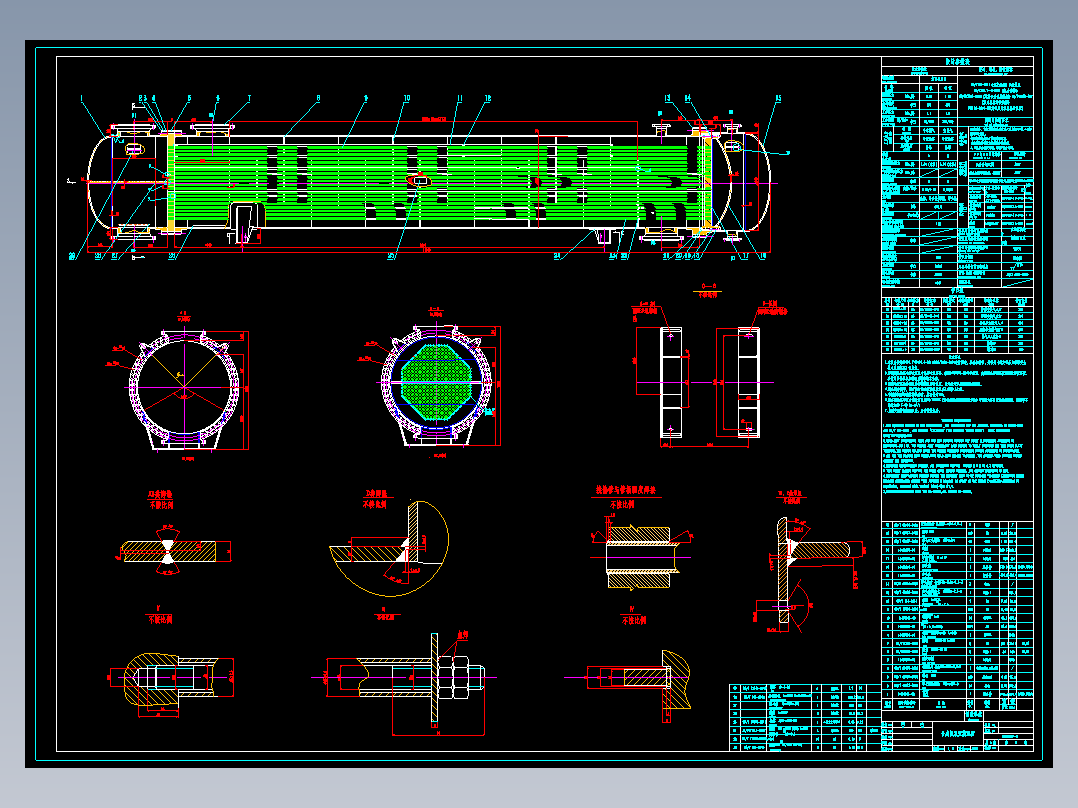Select part balloon number 5

pyautogui.click(x=189, y=98)
